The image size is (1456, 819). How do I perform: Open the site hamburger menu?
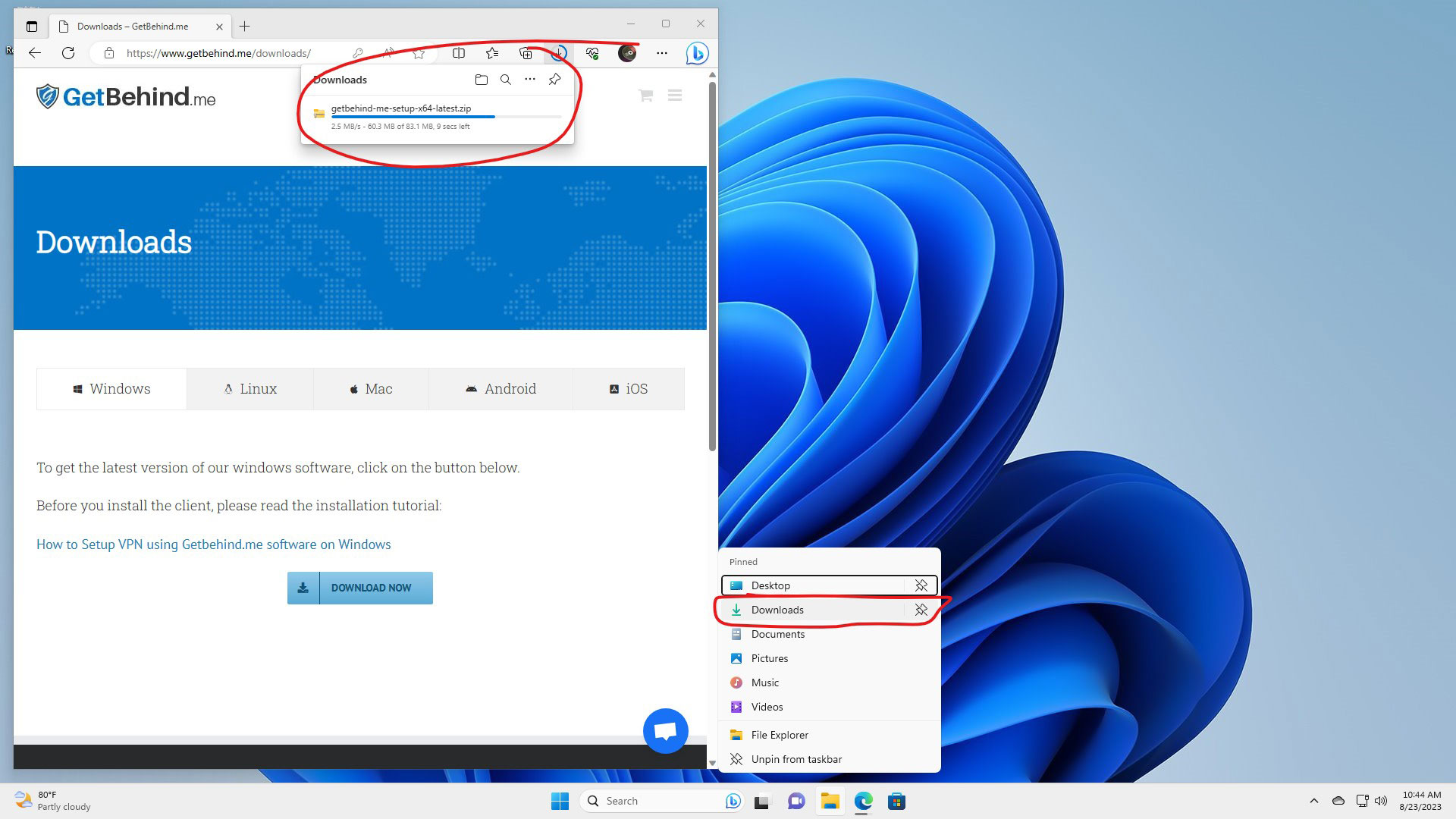click(675, 96)
